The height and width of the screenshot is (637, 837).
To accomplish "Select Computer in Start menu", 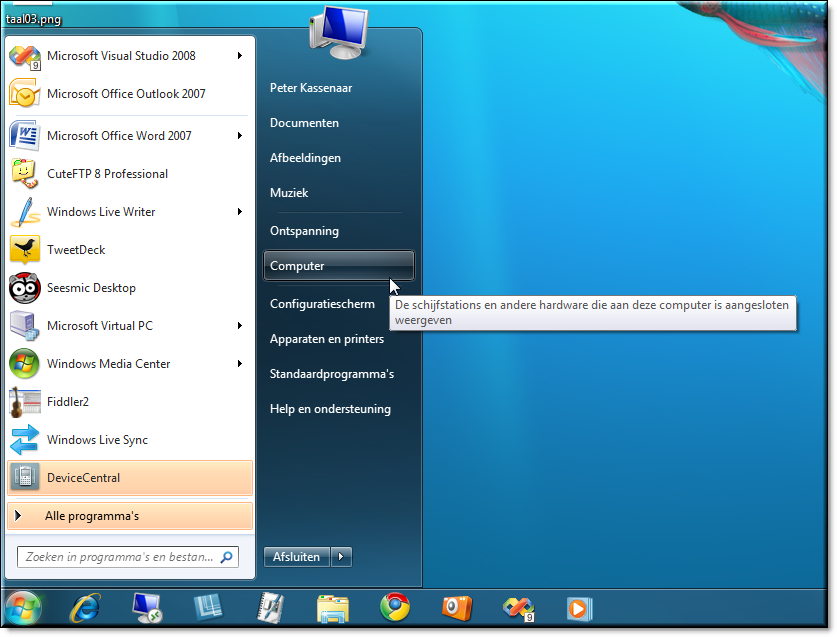I will [339, 265].
